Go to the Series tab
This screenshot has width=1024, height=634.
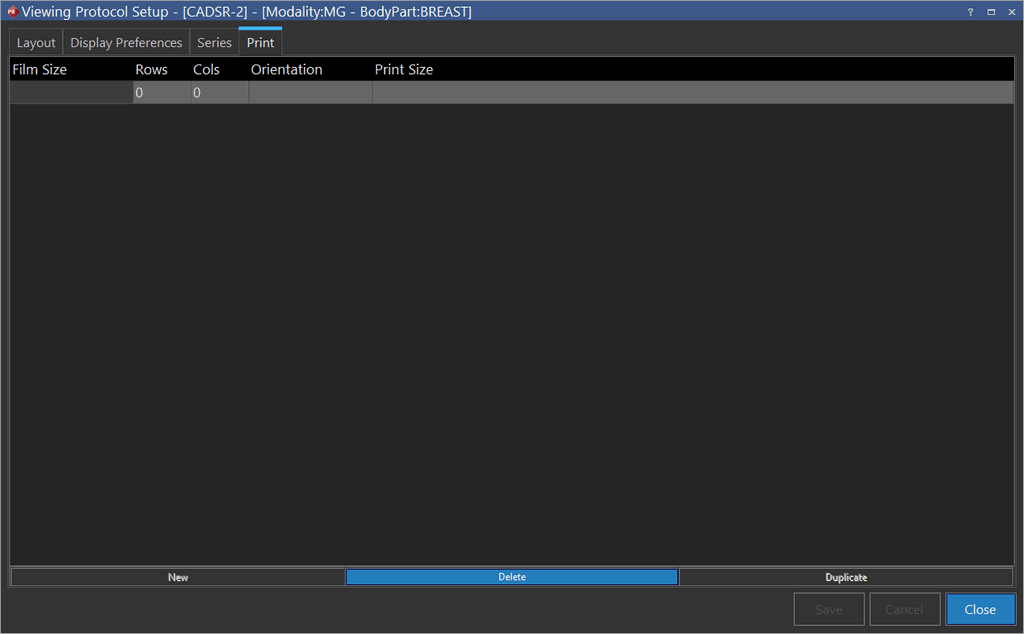tap(214, 43)
